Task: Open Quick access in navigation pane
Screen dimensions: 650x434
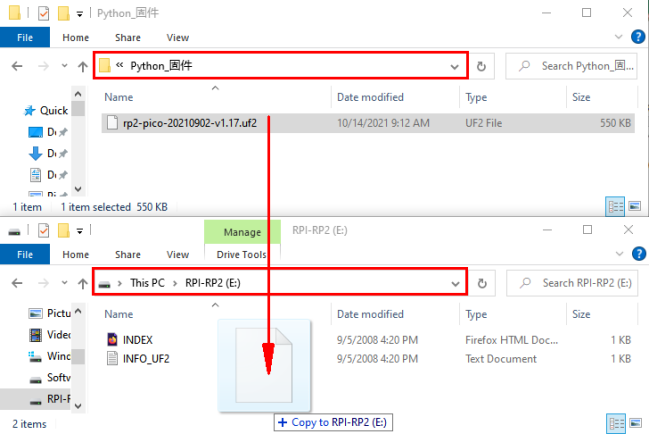Action: coord(46,111)
